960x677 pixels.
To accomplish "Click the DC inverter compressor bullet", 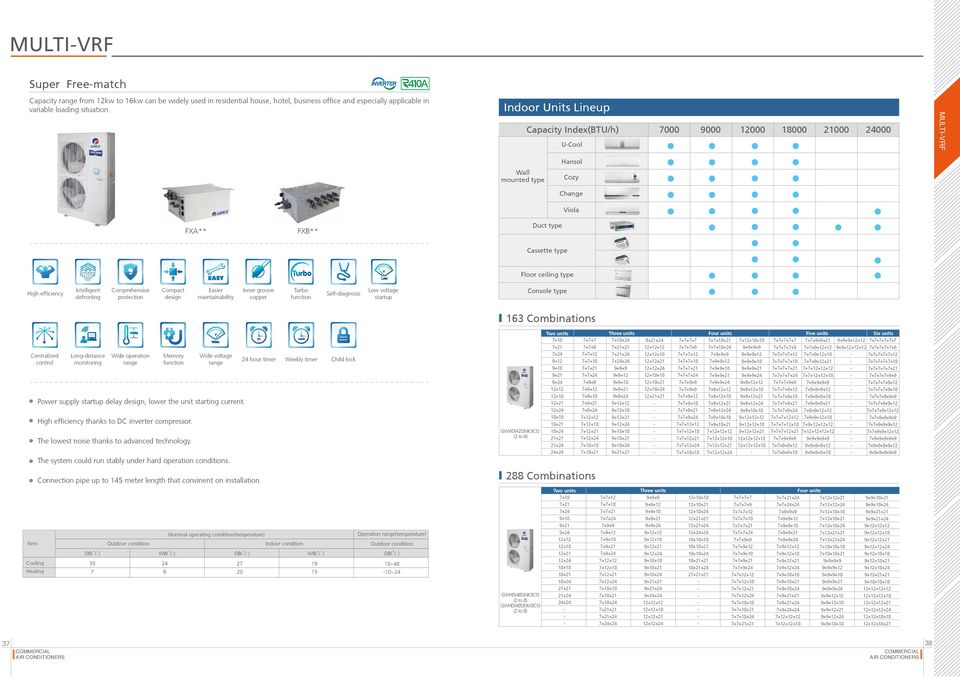I will [x=114, y=421].
